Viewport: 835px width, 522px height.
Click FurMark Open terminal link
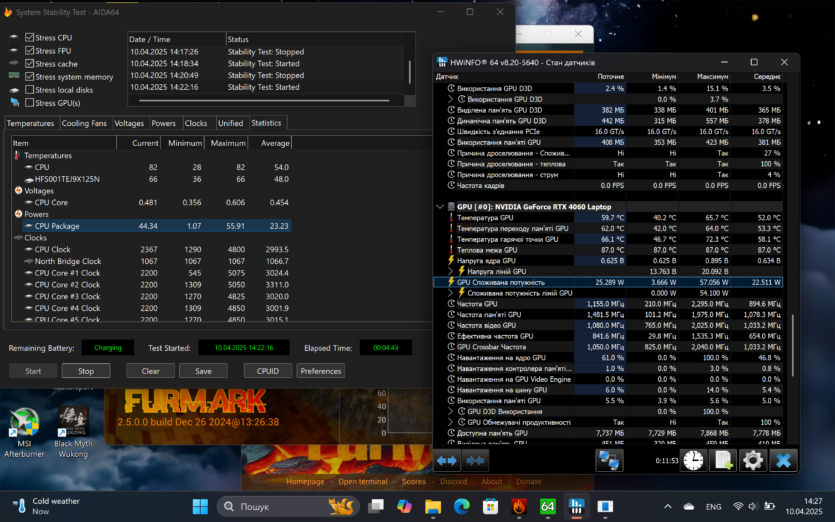[x=363, y=481]
